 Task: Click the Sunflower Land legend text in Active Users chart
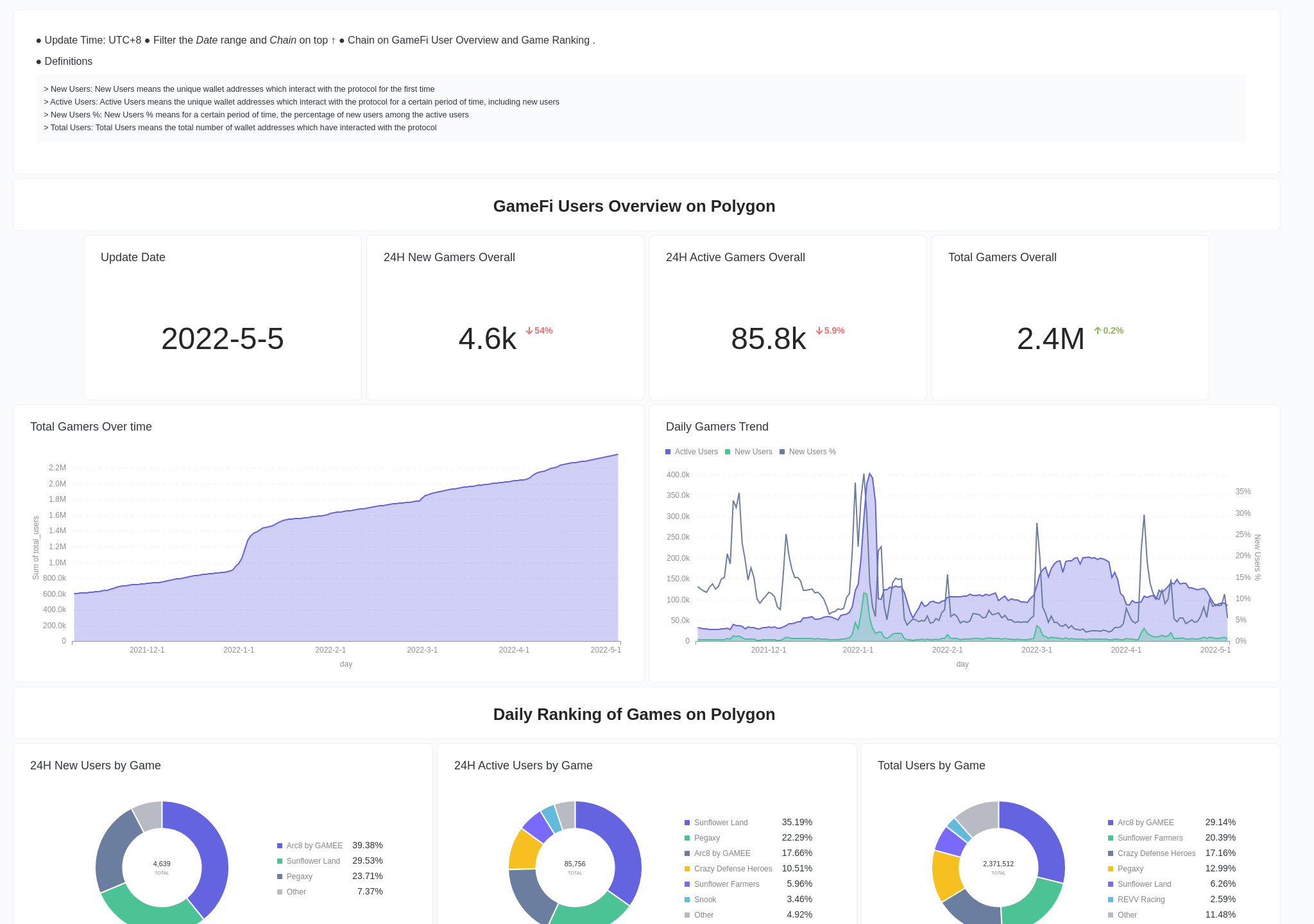point(721,823)
